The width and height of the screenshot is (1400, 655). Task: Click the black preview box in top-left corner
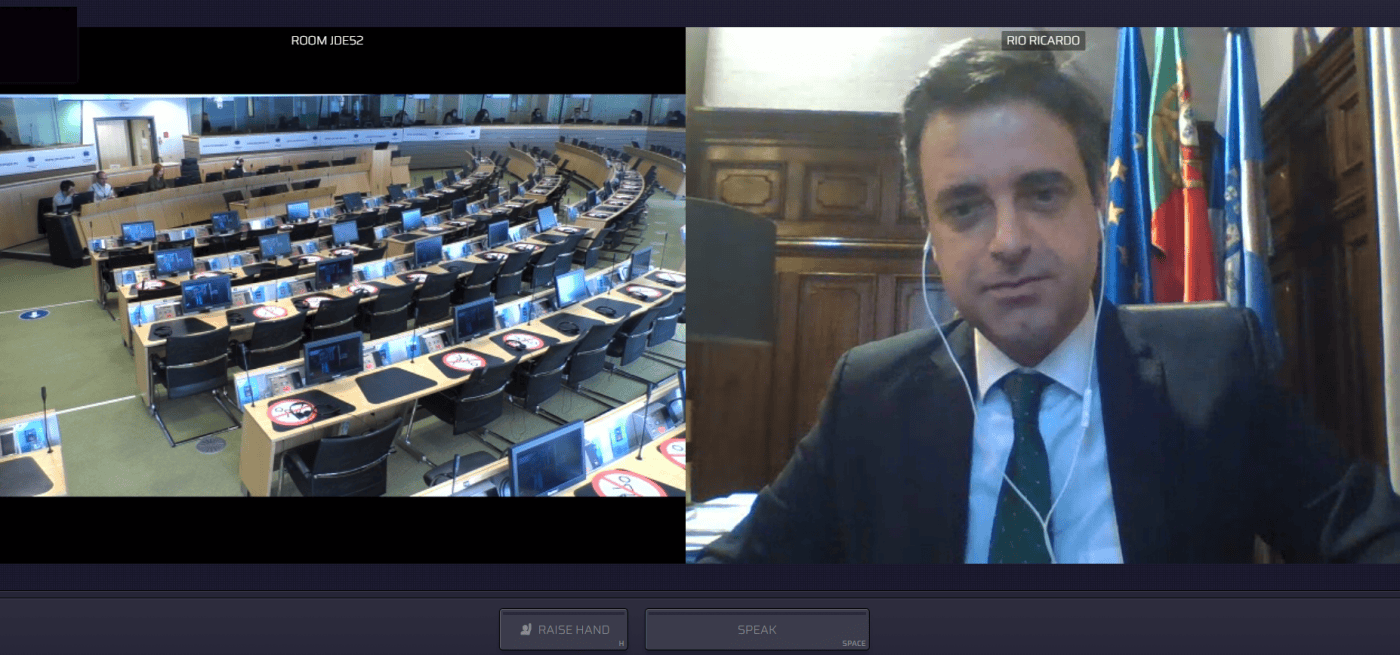pos(38,44)
